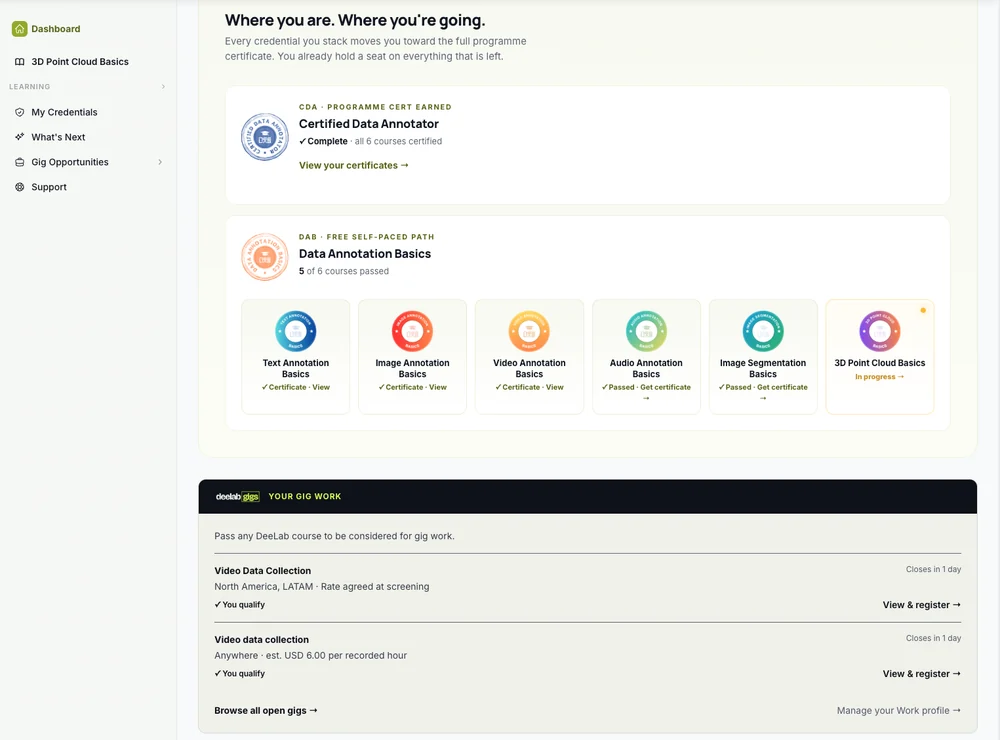The height and width of the screenshot is (740, 1000).
Task: Expand the Gig Opportunities chevron
Action: click(160, 162)
